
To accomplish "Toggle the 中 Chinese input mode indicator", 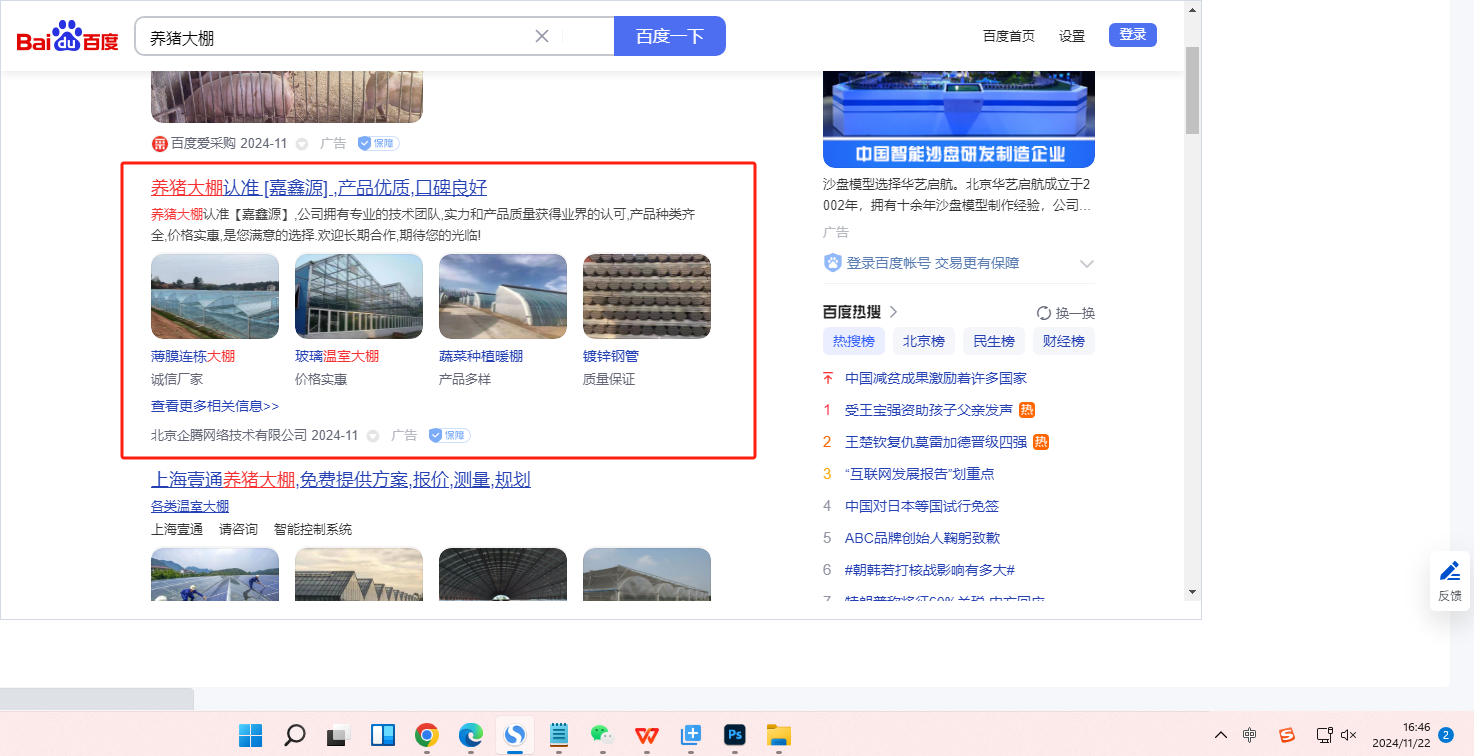I will (1250, 735).
